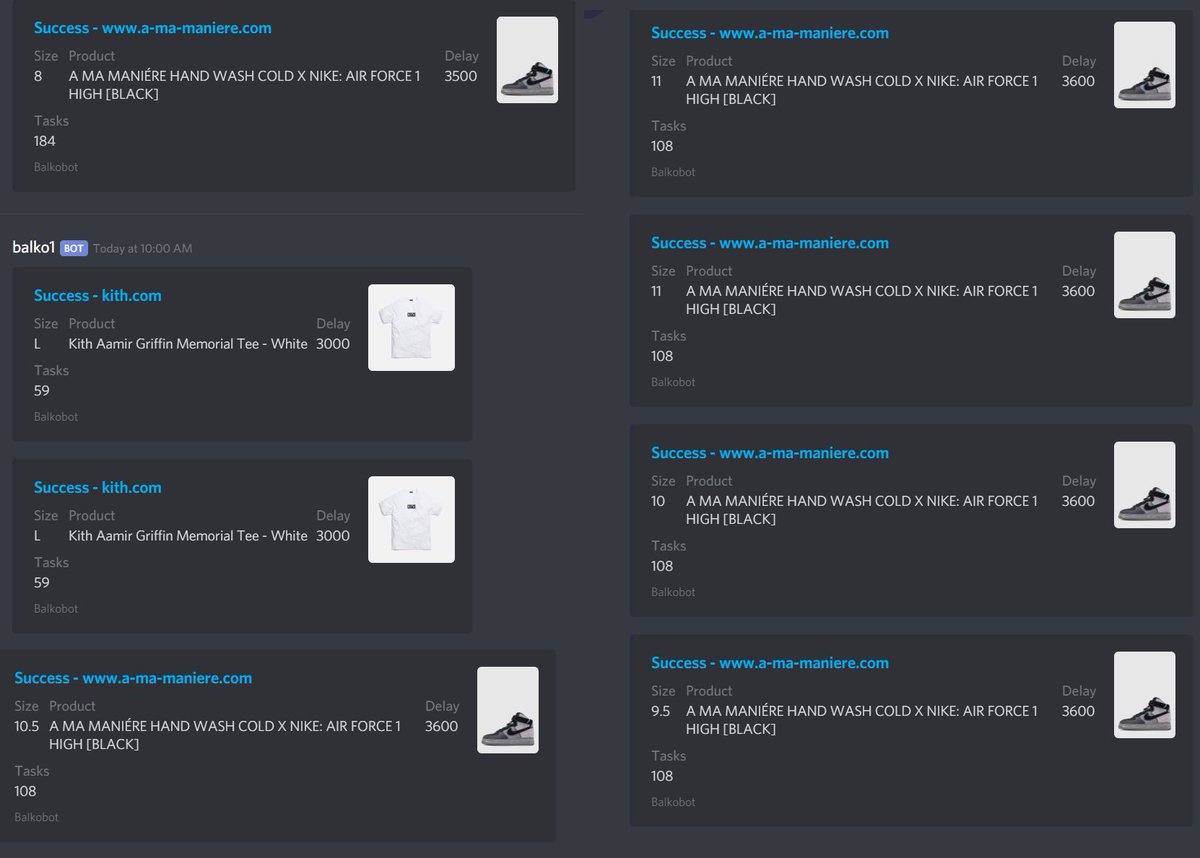Open kith.com success link just above size 10.5 card
The height and width of the screenshot is (858, 1200).
pos(97,487)
